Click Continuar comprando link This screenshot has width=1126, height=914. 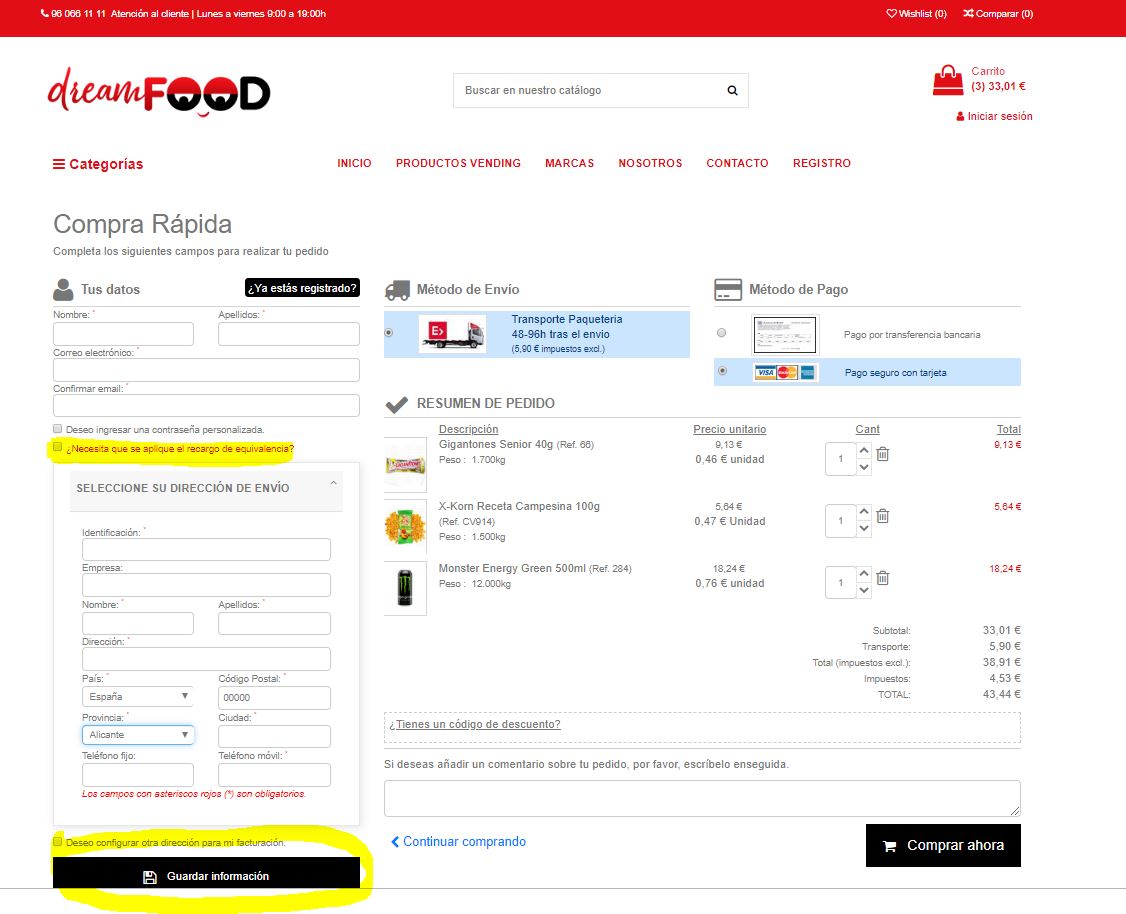(458, 841)
